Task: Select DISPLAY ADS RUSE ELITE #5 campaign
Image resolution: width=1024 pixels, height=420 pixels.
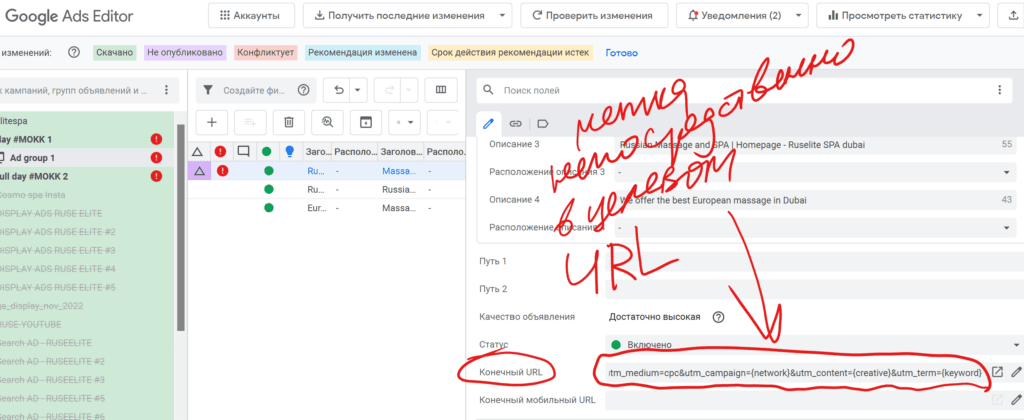Action: tap(57, 287)
